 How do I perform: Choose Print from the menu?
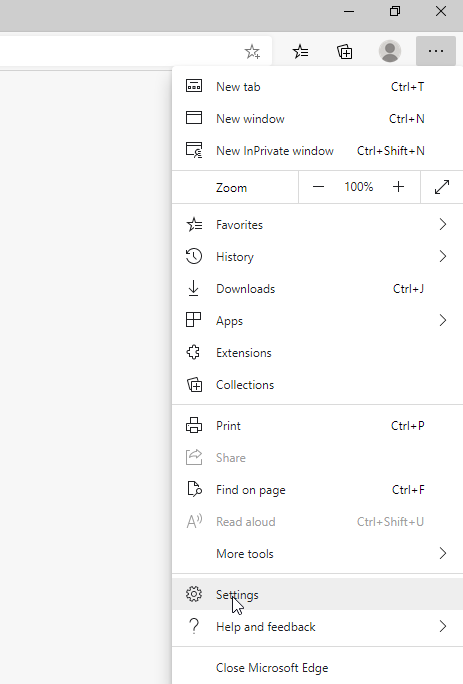coord(317,425)
